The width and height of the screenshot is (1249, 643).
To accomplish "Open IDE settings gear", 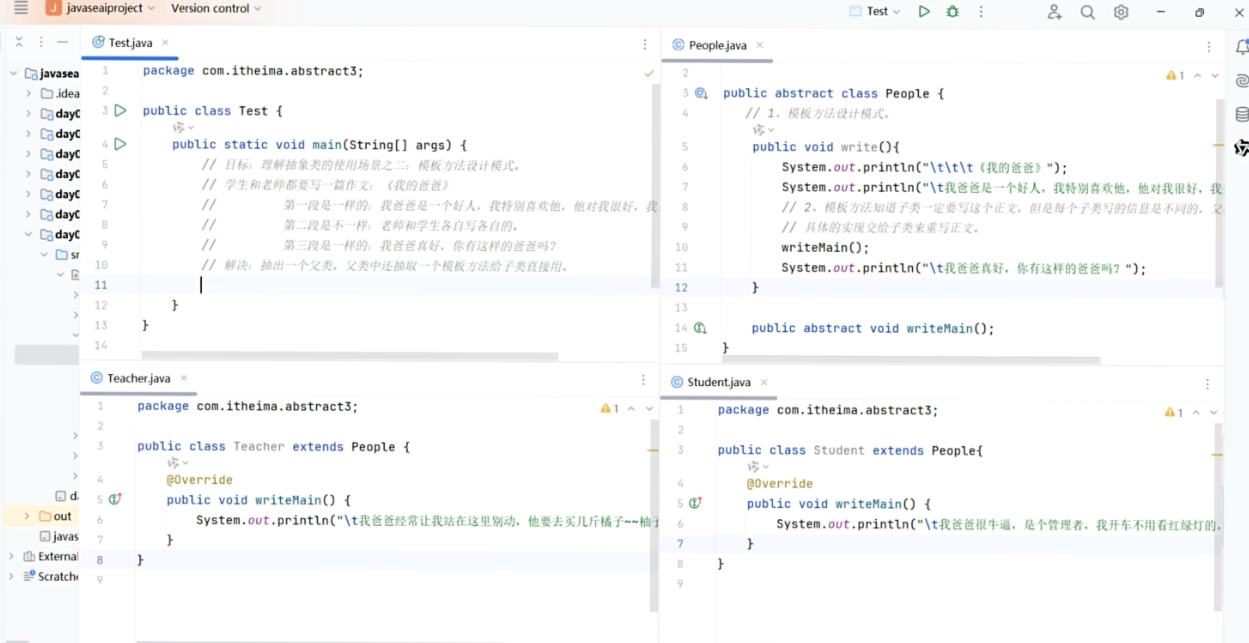I will click(x=1121, y=12).
